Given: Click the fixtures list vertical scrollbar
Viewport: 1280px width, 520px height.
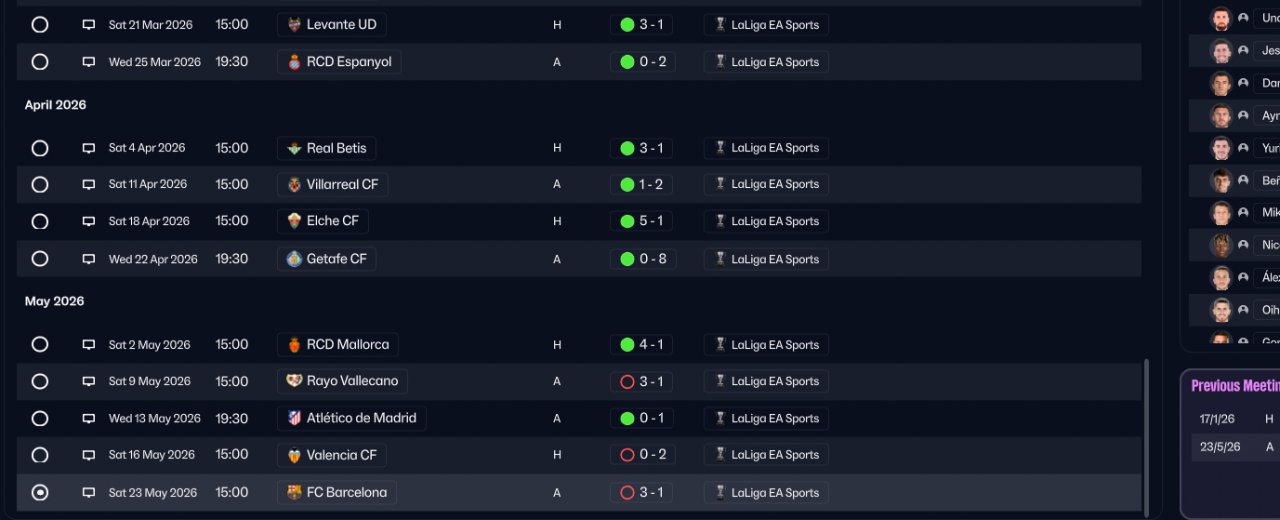Looking at the screenshot, I should pyautogui.click(x=1146, y=438).
